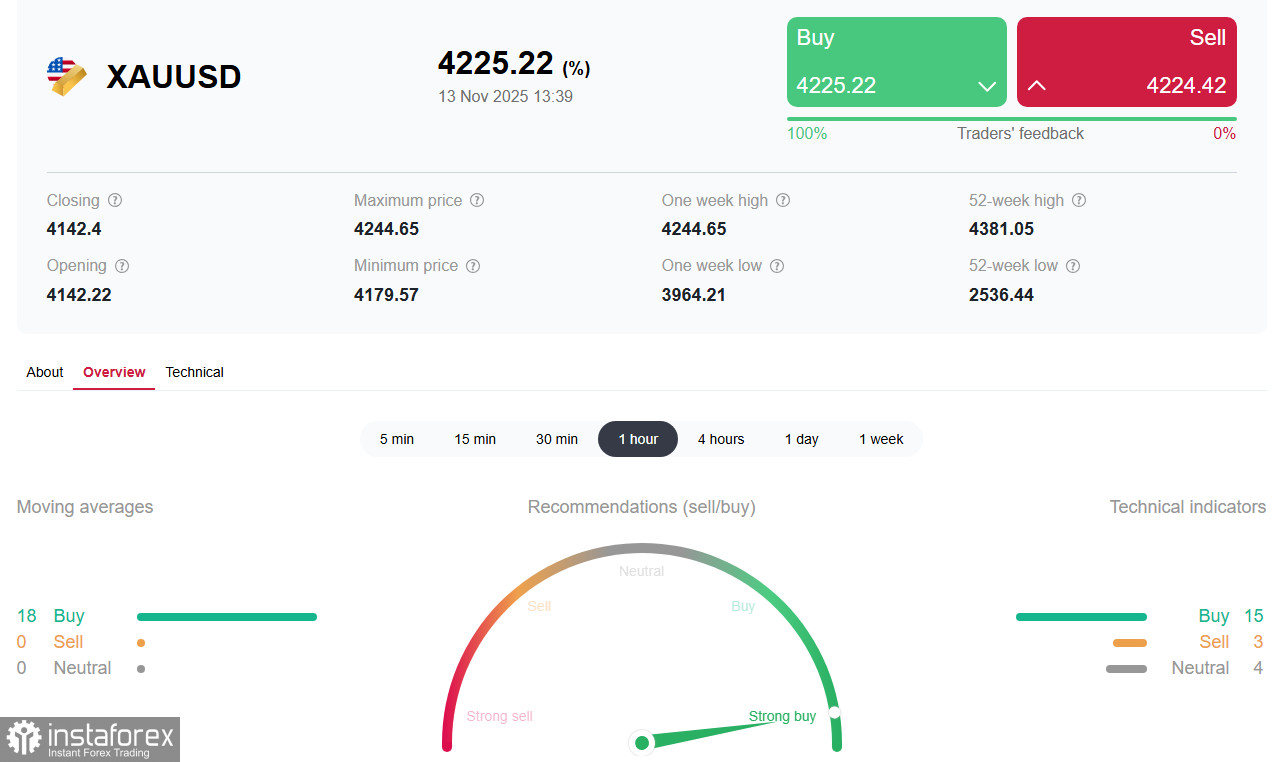The image size is (1284, 762).
Task: Collapse the Sell price chevron
Action: point(1037,87)
